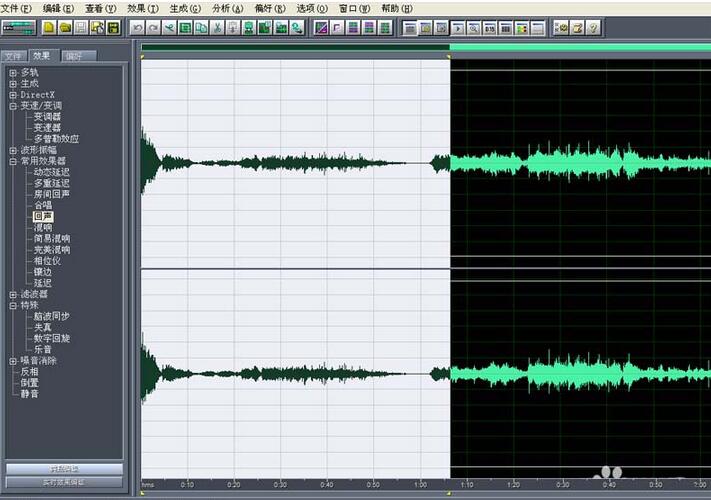Click the scissors Cut icon in toolbar
Image resolution: width=711 pixels, height=500 pixels.
(x=217, y=28)
